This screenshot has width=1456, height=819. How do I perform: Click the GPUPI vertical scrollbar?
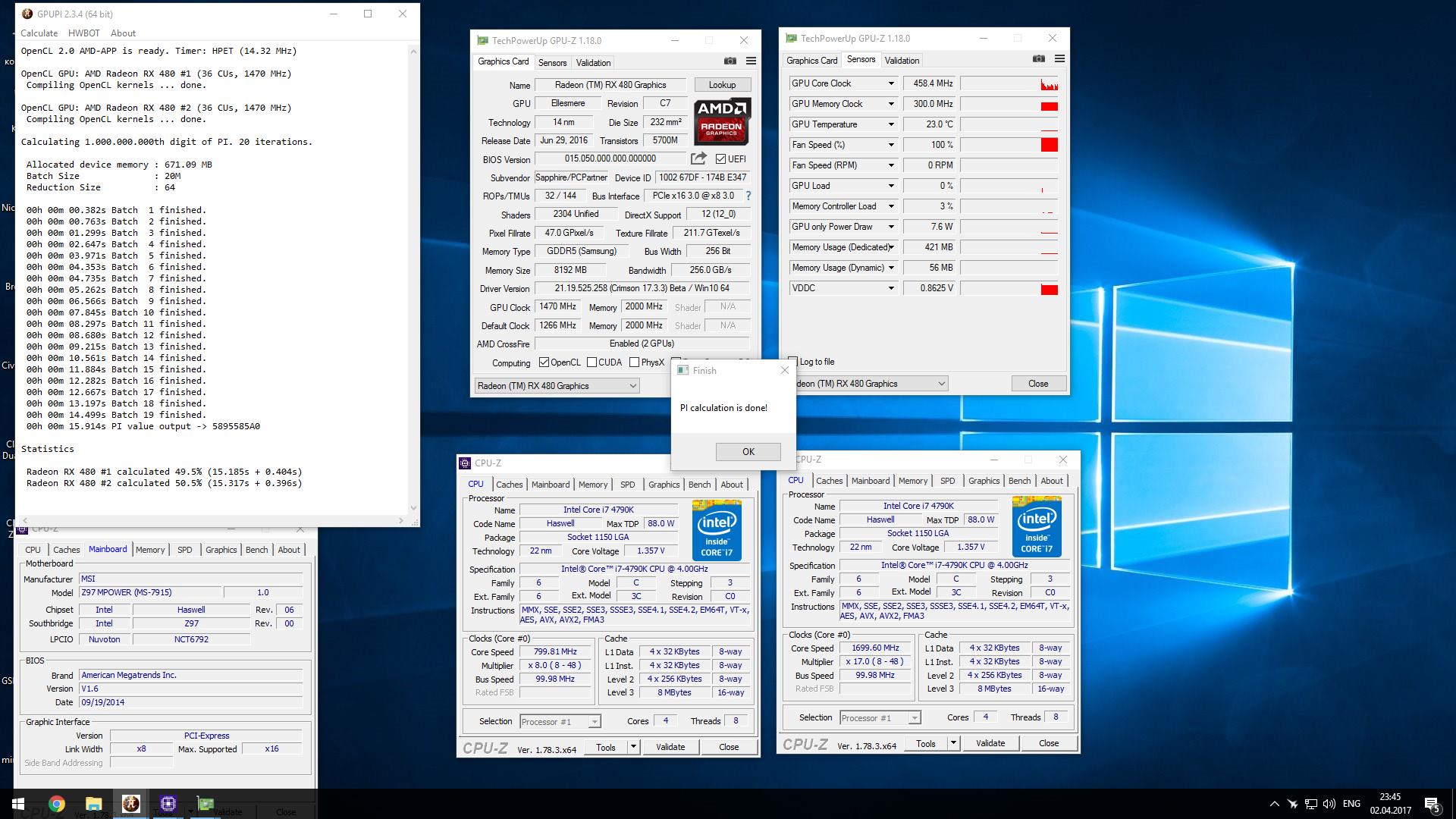pos(413,280)
